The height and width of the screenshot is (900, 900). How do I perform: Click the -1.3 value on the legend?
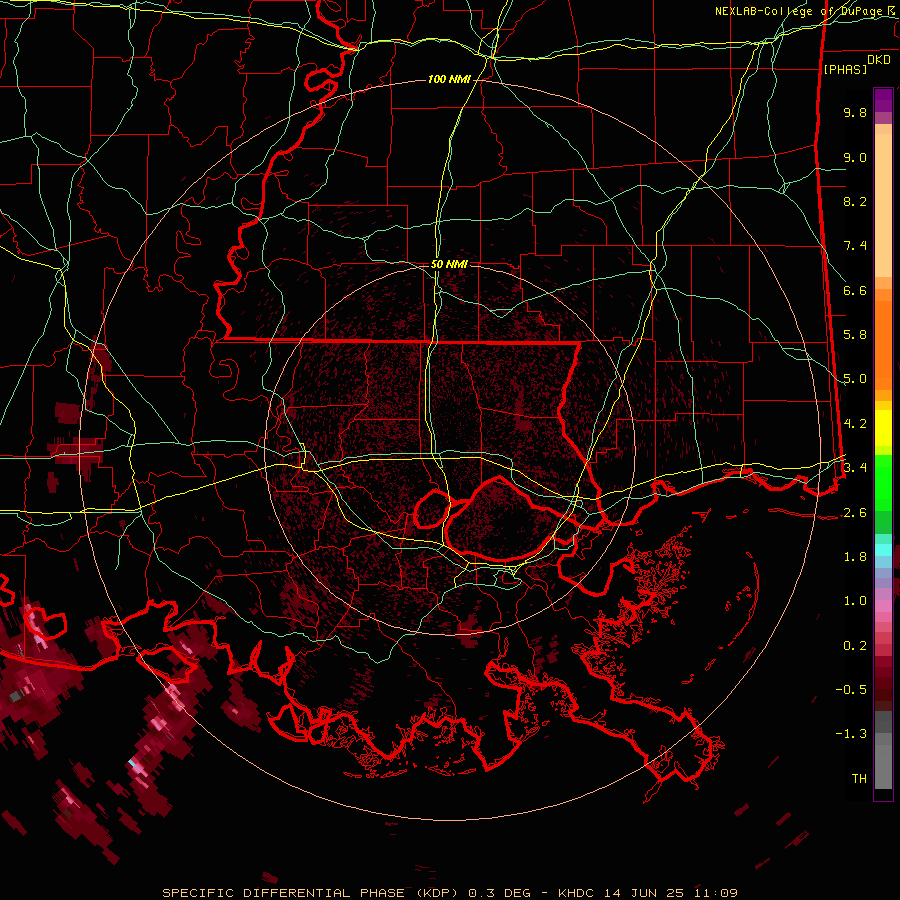851,734
